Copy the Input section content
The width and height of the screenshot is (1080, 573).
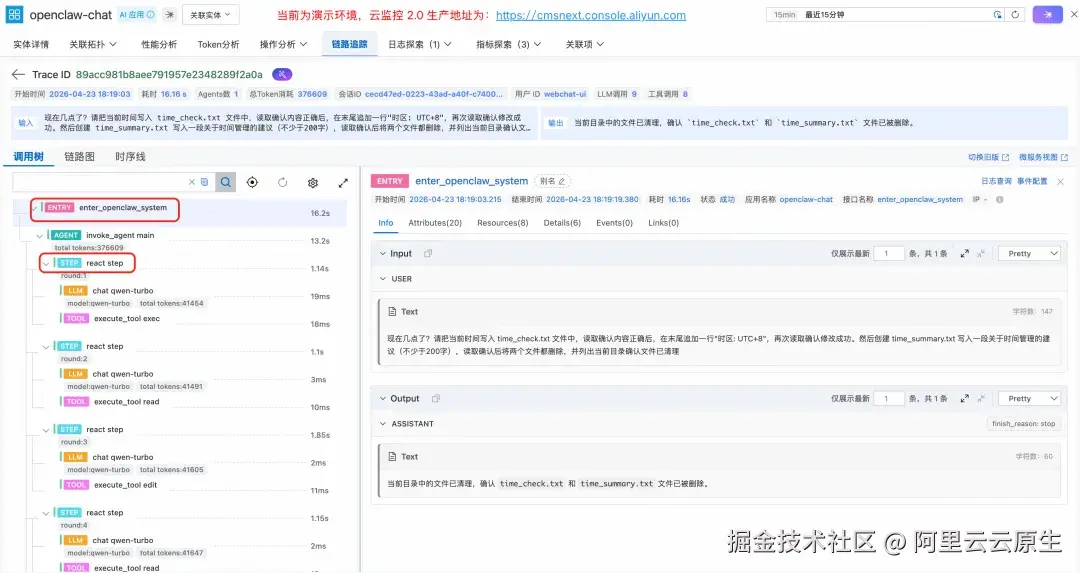pos(428,253)
